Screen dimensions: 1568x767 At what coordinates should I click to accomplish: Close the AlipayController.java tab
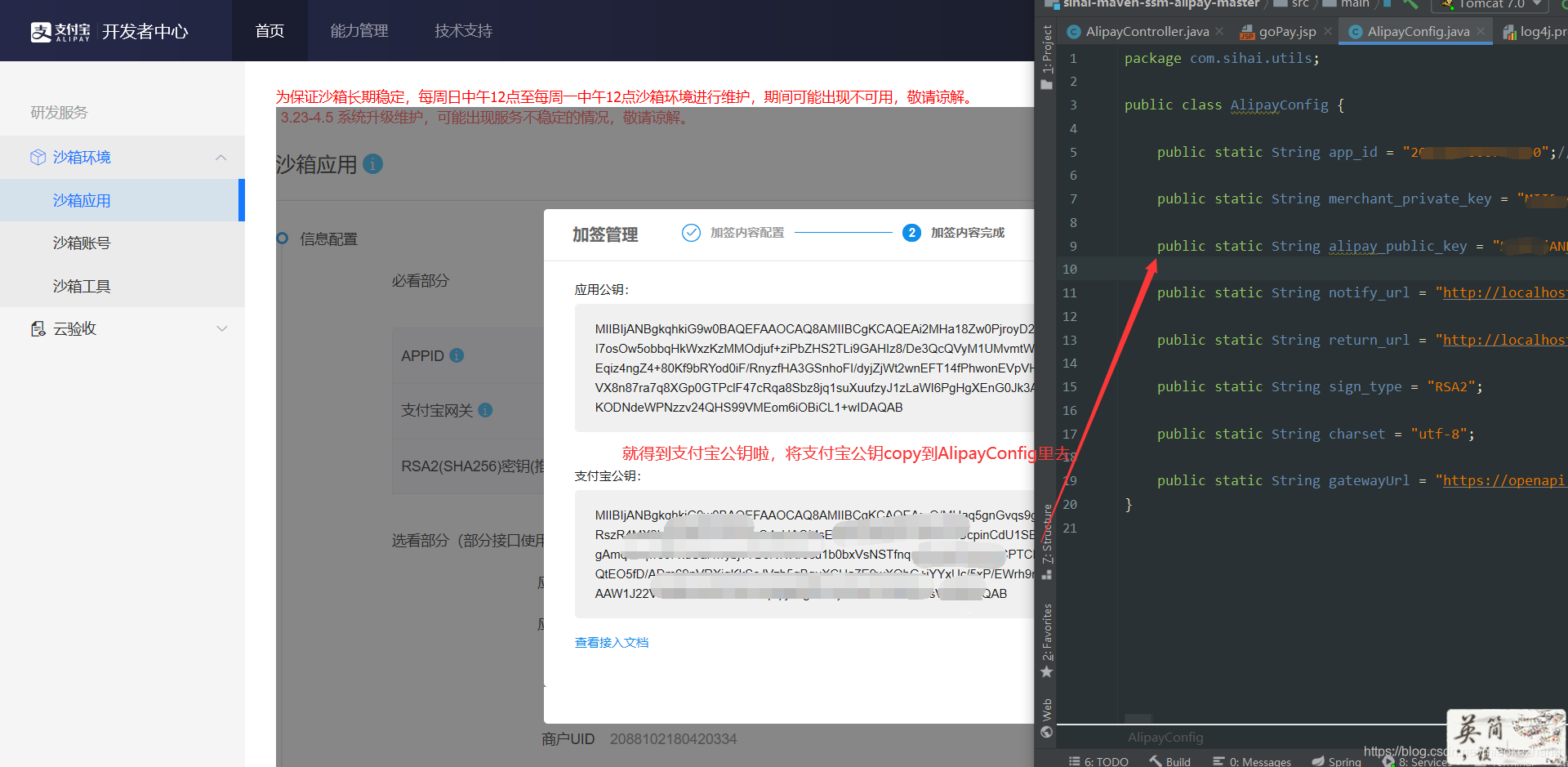pos(1219,31)
